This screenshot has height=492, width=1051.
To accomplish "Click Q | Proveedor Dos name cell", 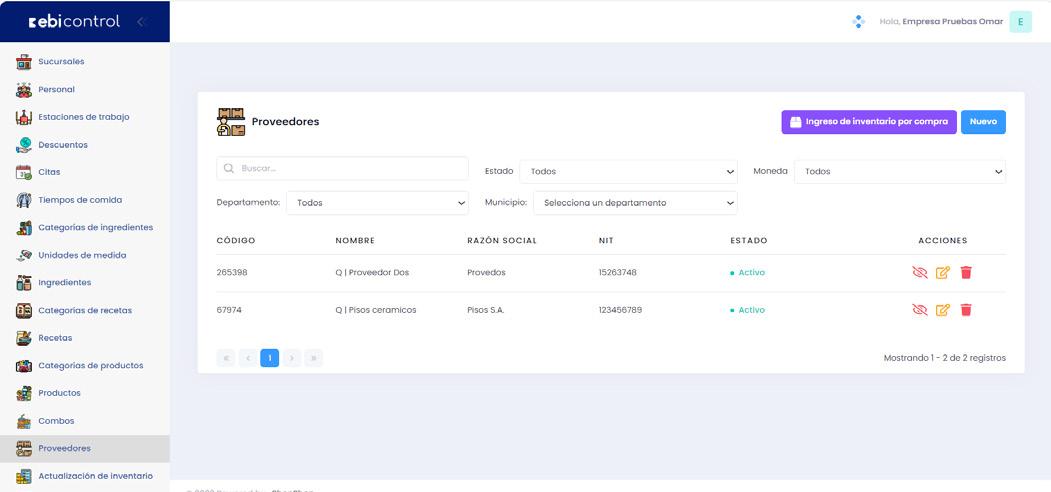I will [372, 273].
